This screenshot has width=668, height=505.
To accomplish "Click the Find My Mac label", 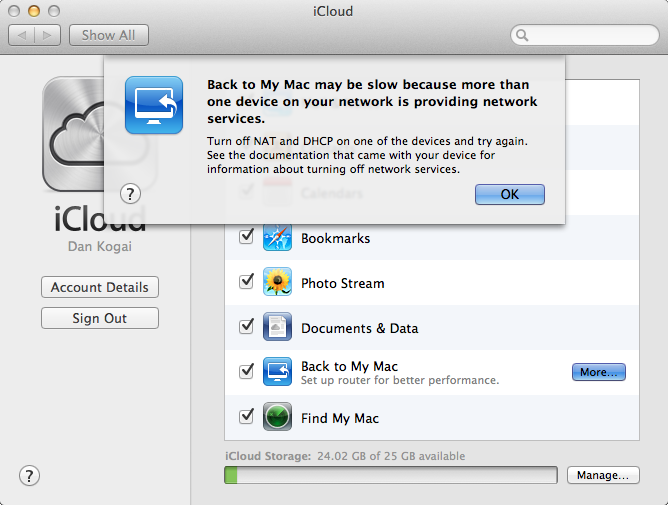I will (x=340, y=418).
